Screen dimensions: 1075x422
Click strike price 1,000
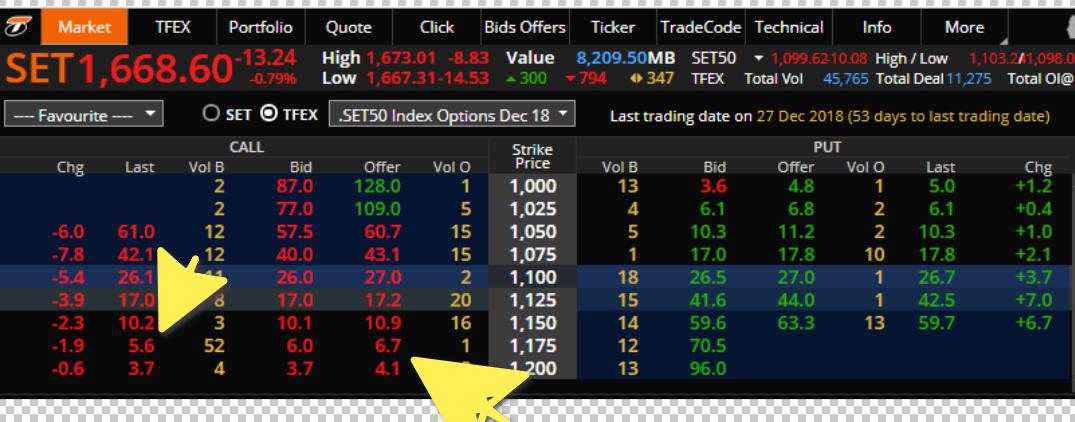coord(533,186)
